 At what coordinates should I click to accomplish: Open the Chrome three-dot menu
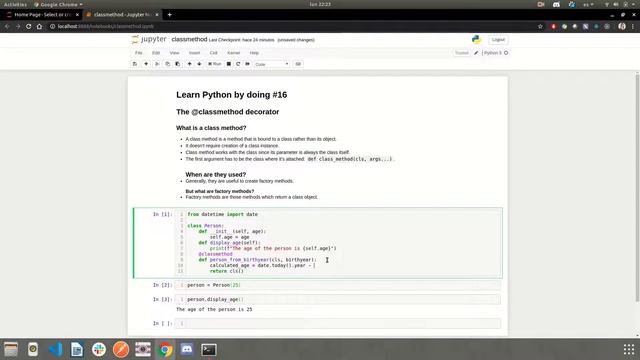pyautogui.click(x=633, y=27)
